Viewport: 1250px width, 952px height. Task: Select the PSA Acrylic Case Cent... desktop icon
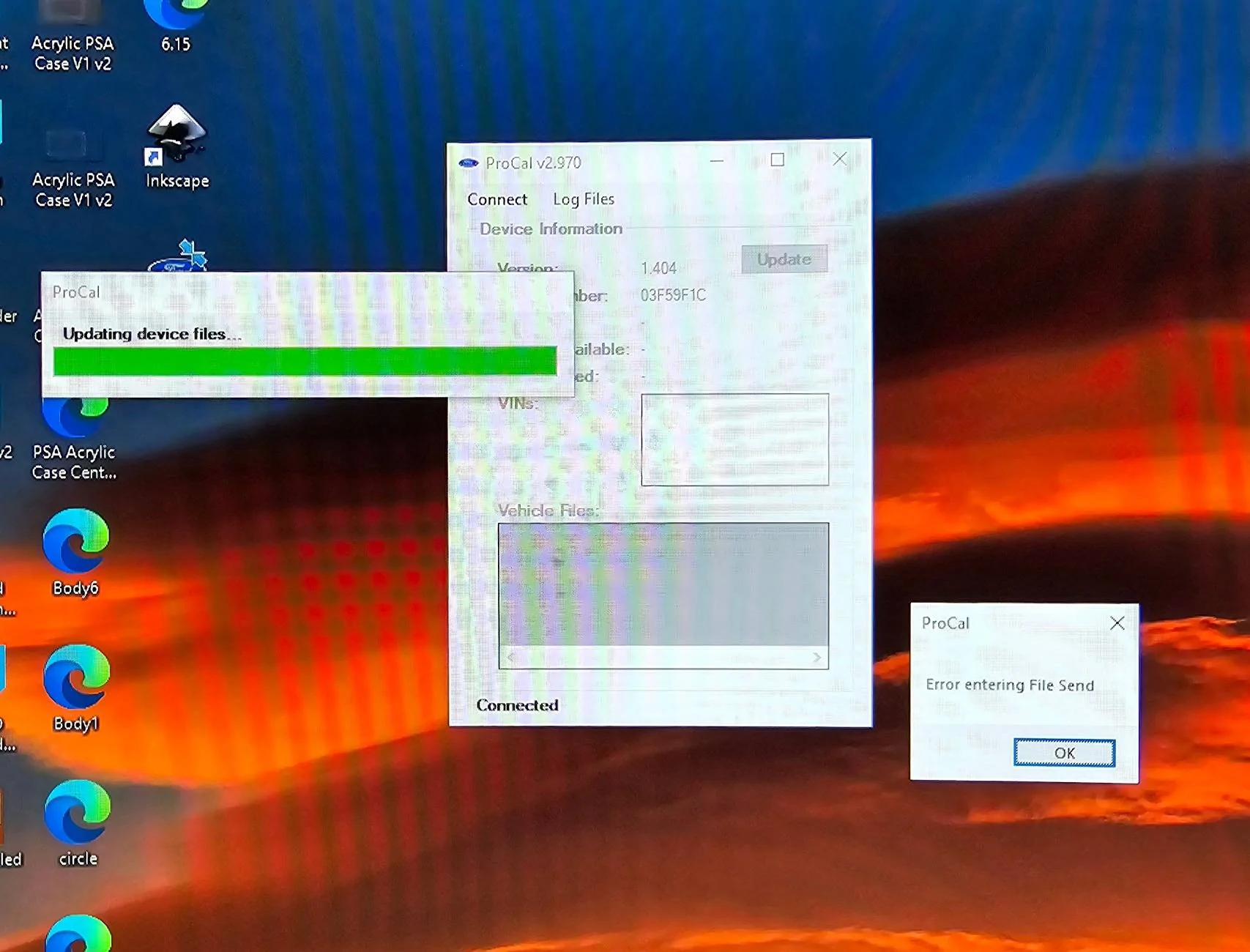[x=74, y=439]
